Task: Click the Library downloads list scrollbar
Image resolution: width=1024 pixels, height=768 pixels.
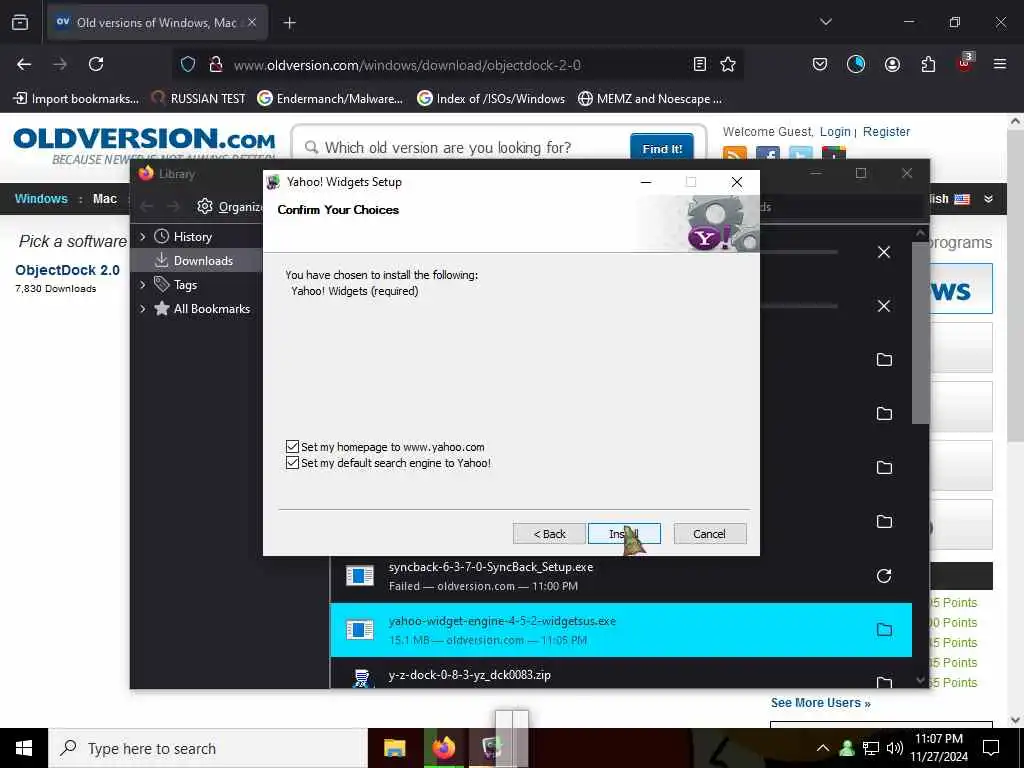Action: click(x=920, y=333)
